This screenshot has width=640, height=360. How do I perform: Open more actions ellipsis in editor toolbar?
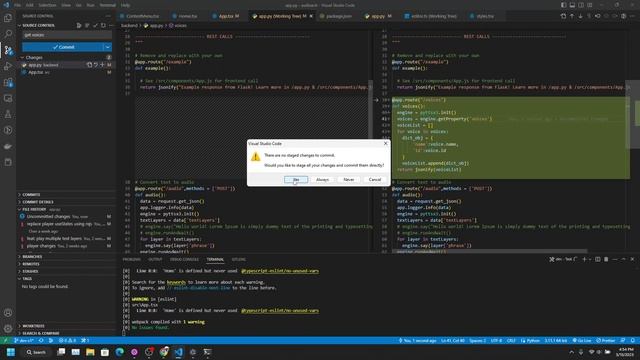point(632,16)
